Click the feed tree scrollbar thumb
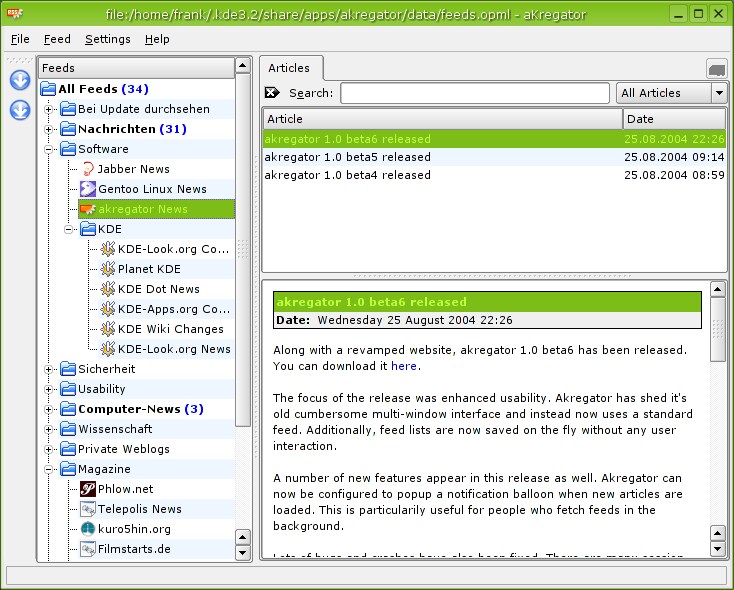 (x=242, y=250)
